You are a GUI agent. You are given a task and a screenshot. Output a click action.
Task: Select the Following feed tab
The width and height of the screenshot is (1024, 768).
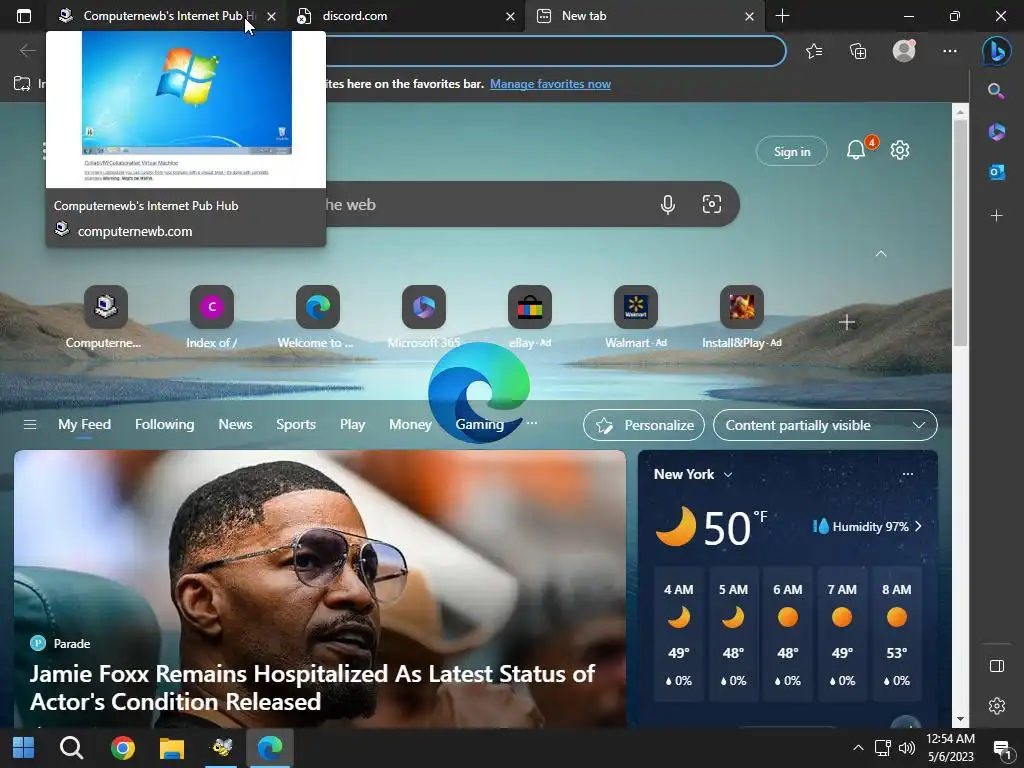point(165,424)
